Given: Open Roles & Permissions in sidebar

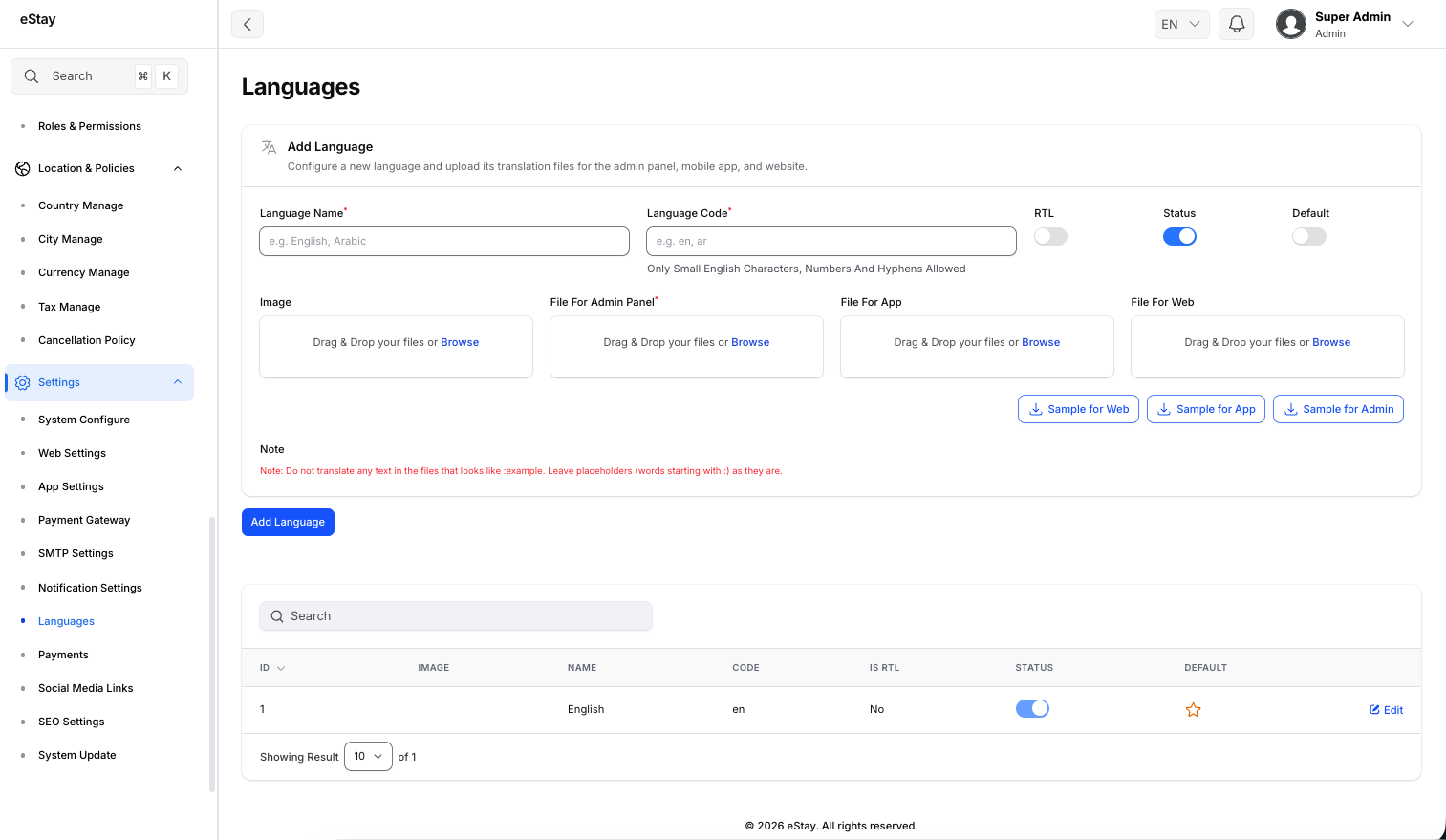Looking at the screenshot, I should pyautogui.click(x=90, y=126).
